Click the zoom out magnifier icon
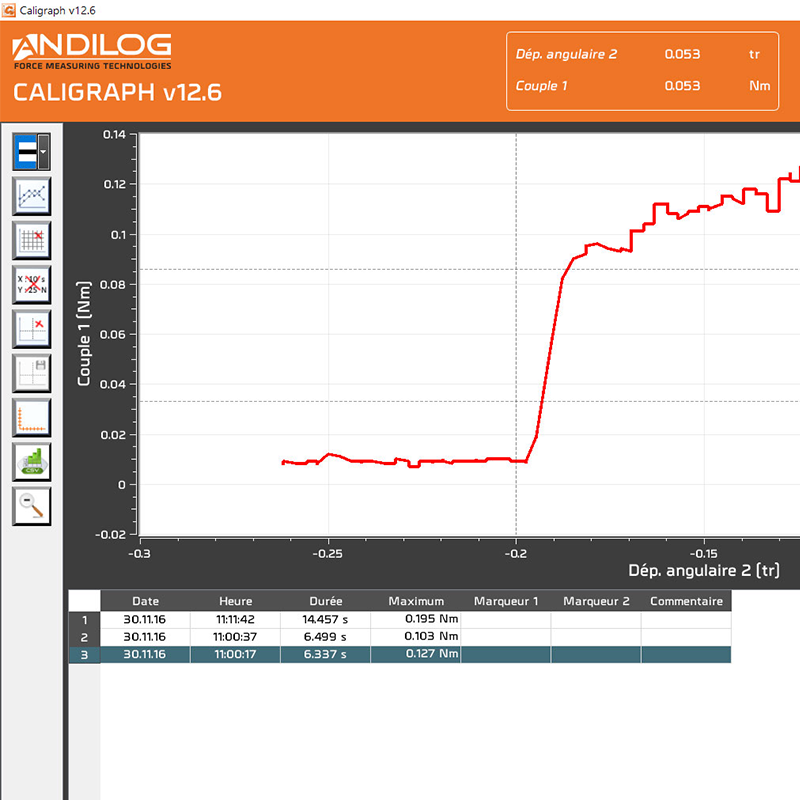The image size is (800, 800). point(31,506)
